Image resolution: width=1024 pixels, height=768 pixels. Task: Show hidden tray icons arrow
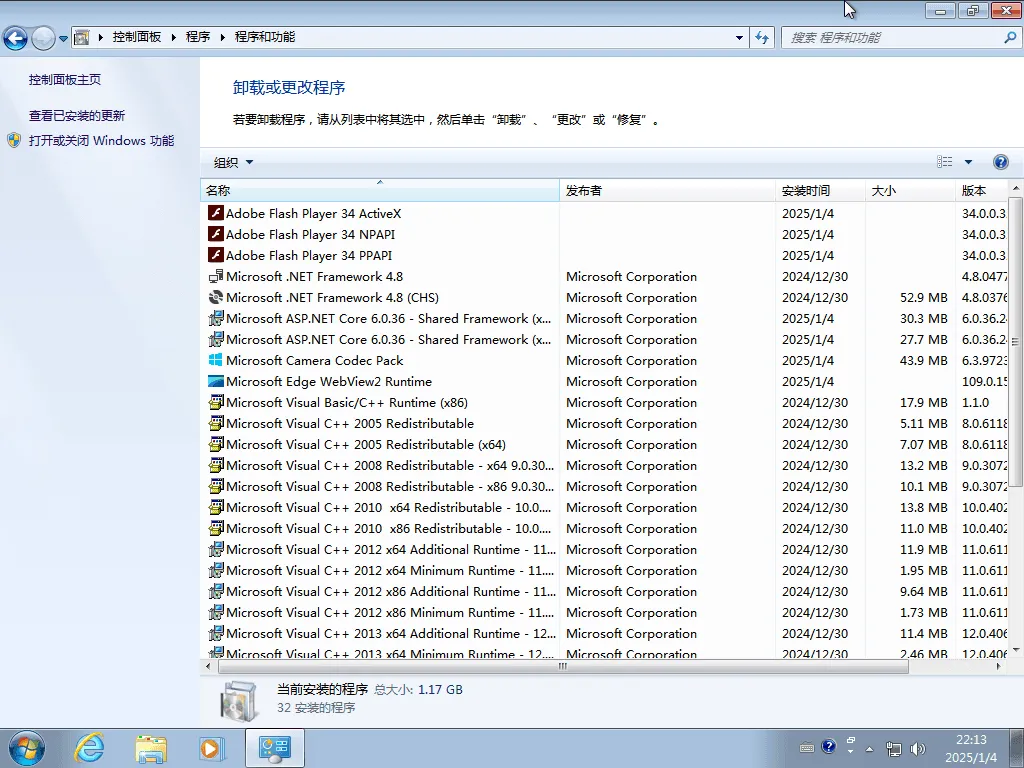869,748
